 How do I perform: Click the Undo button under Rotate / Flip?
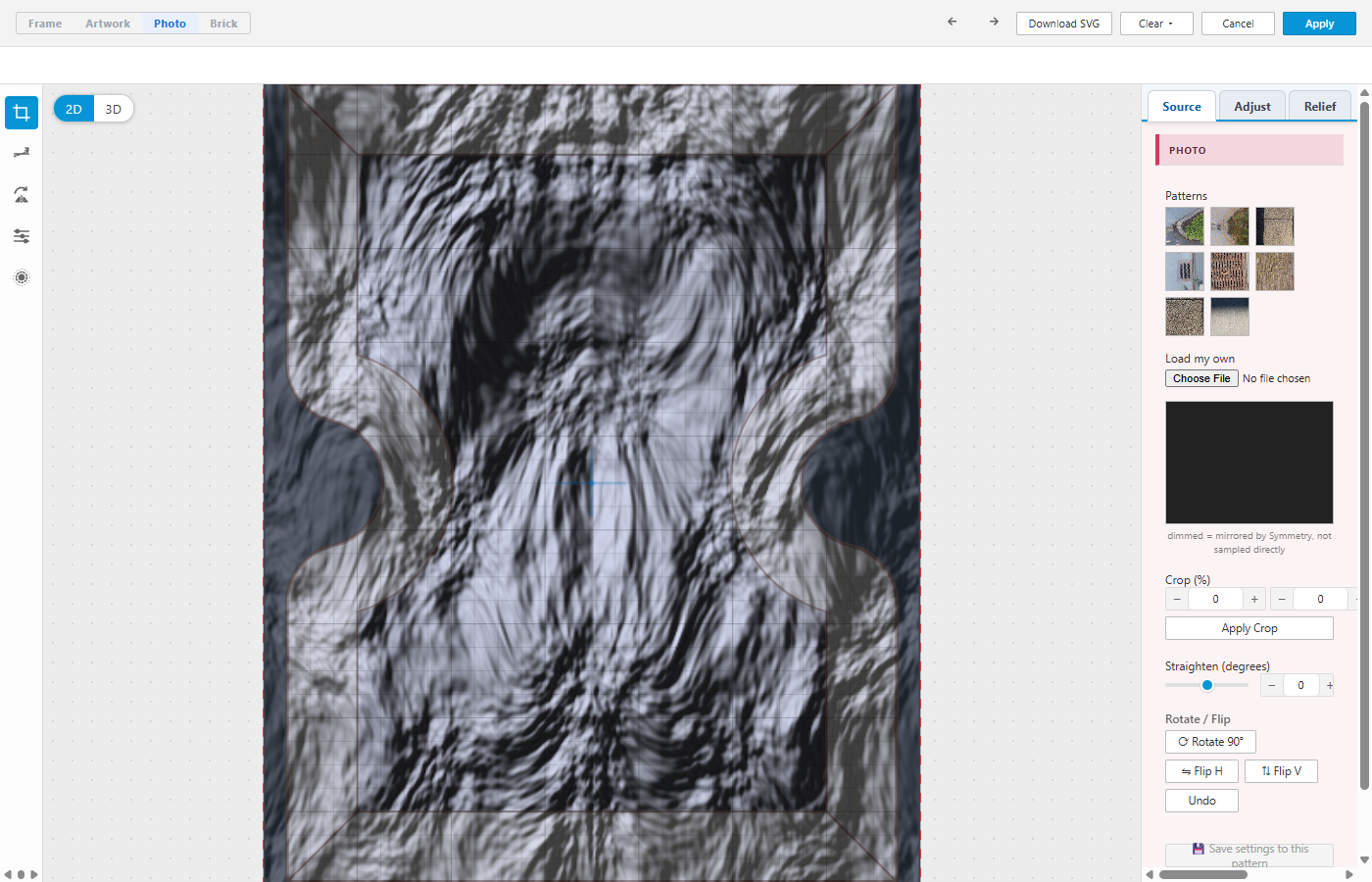pos(1201,801)
